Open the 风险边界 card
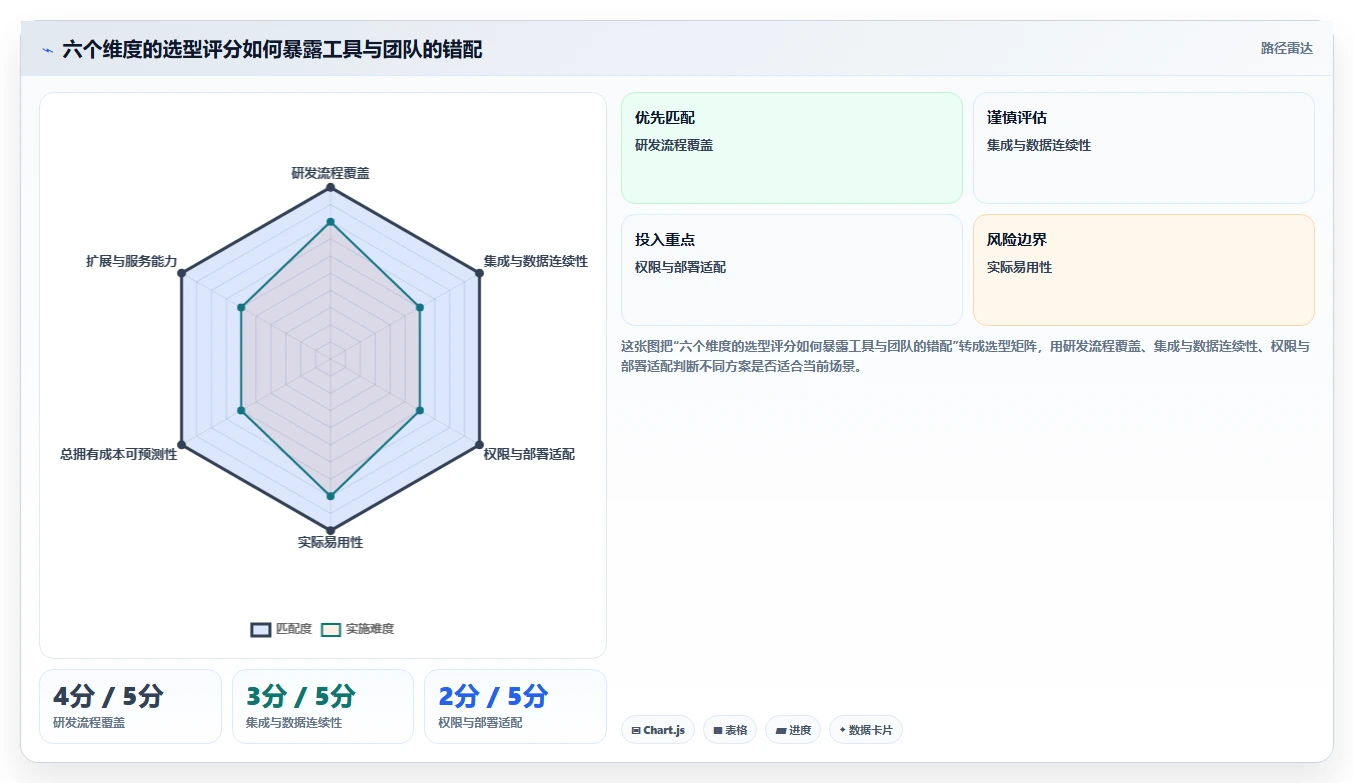Screen dimensions: 1354x783 point(1144,270)
